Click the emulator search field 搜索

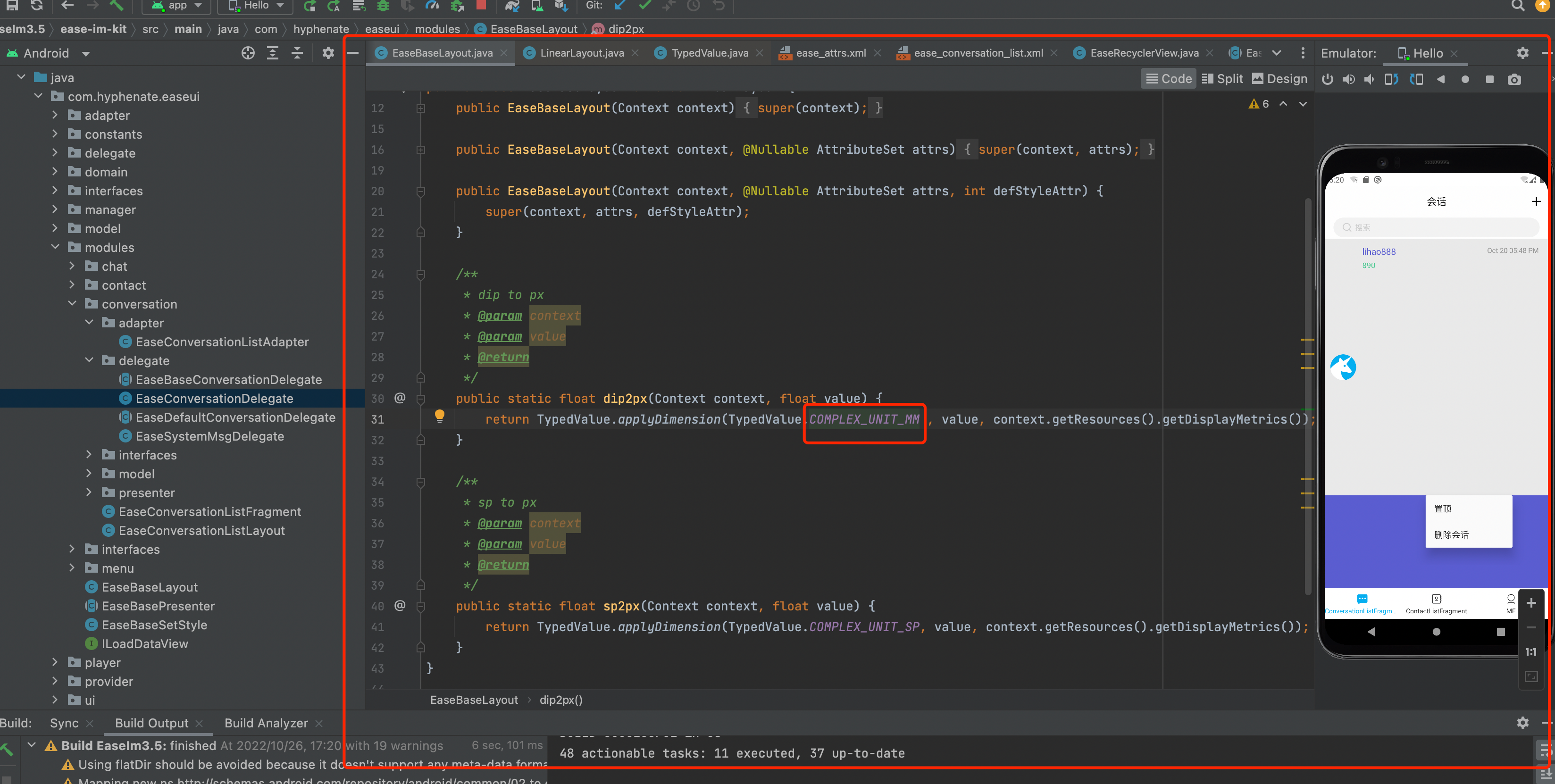tap(1436, 227)
